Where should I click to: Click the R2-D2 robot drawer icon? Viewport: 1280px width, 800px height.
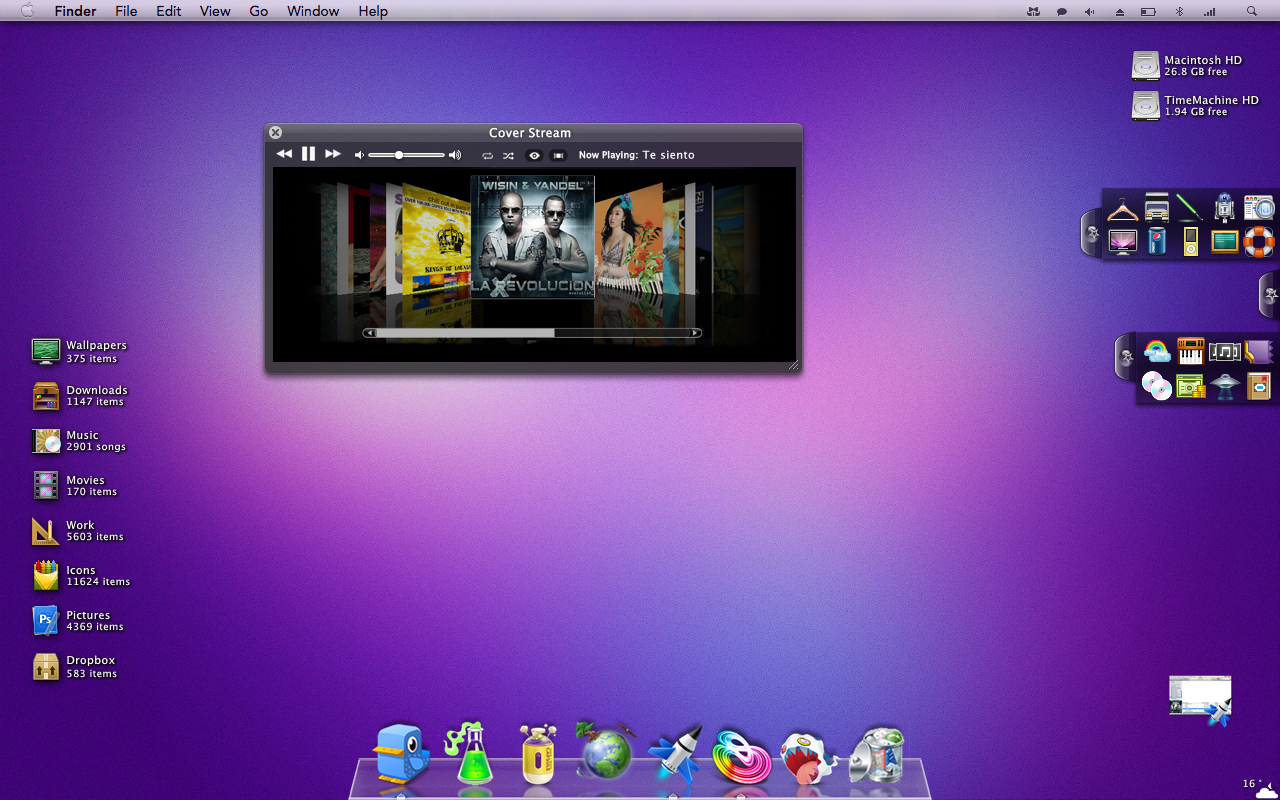(x=1224, y=207)
